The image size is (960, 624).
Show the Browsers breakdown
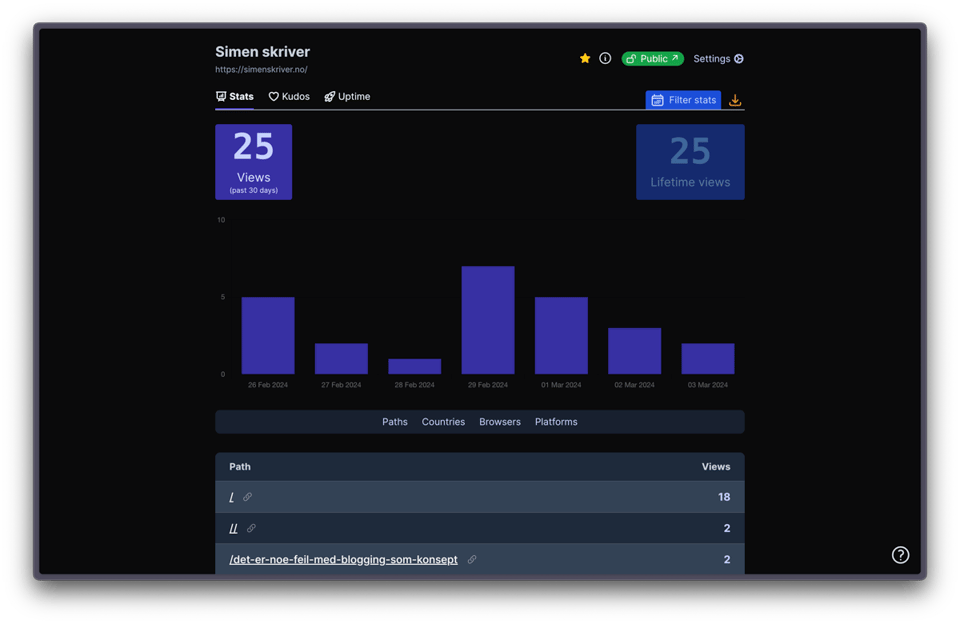click(499, 422)
